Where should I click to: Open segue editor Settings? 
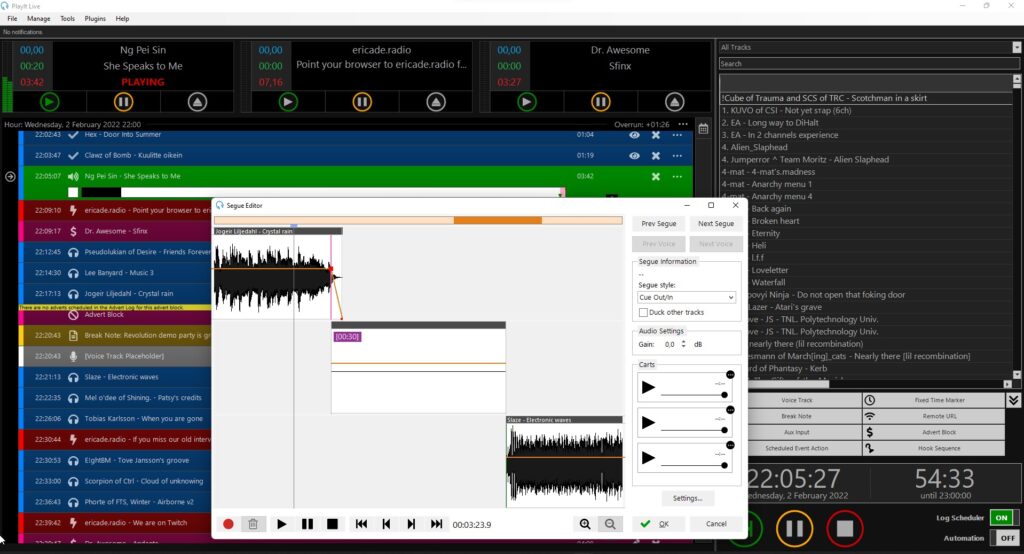click(x=688, y=498)
